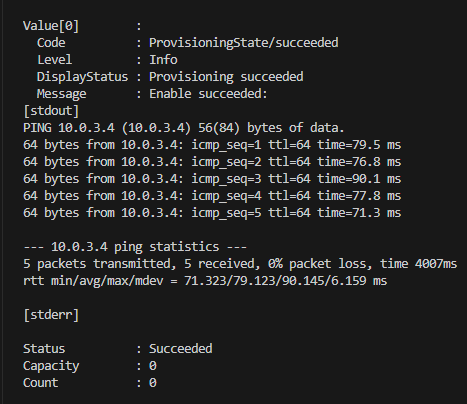Click the Succeeded status value
This screenshot has height=404, width=467.
180,349
